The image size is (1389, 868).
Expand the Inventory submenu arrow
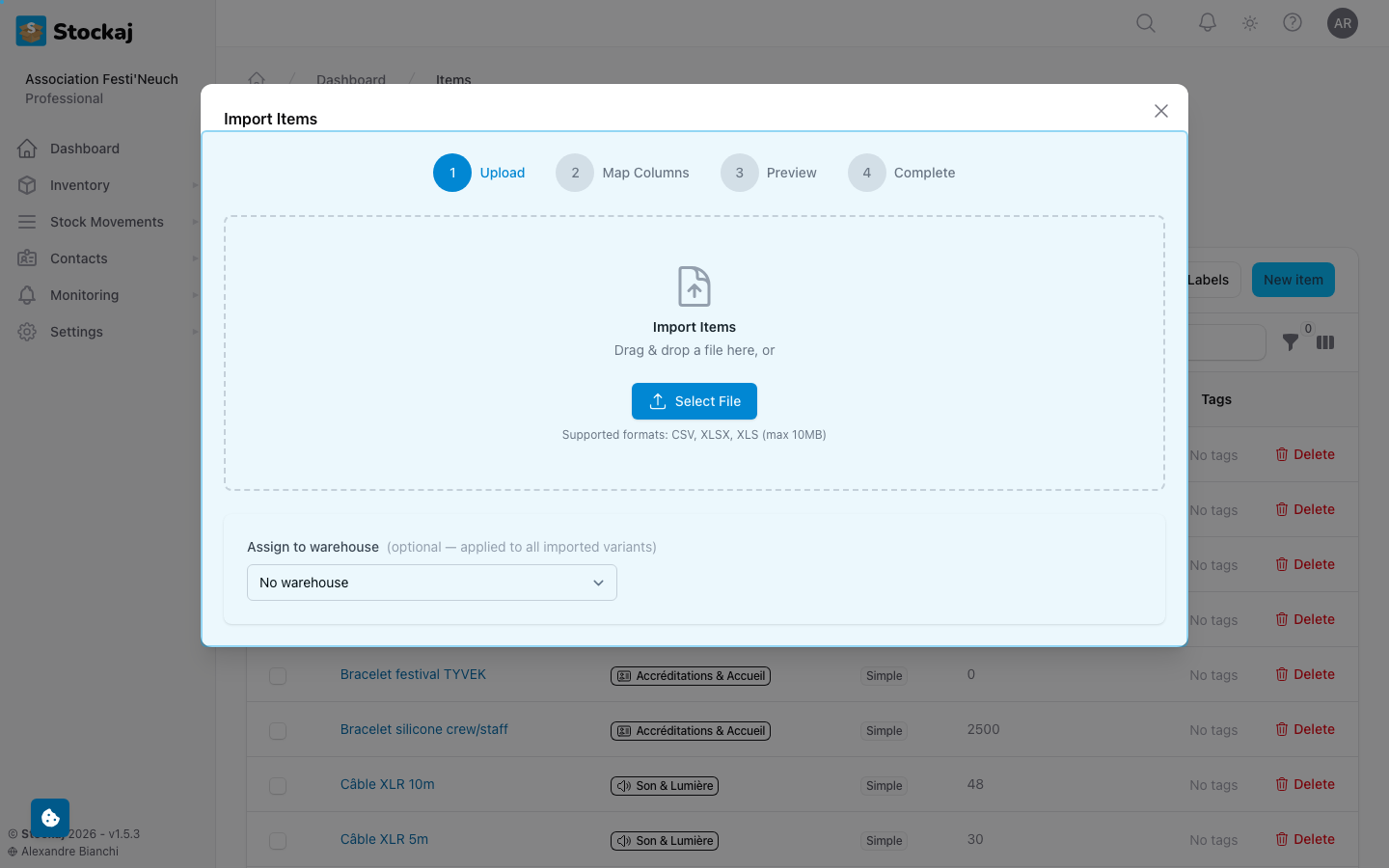[x=195, y=185]
